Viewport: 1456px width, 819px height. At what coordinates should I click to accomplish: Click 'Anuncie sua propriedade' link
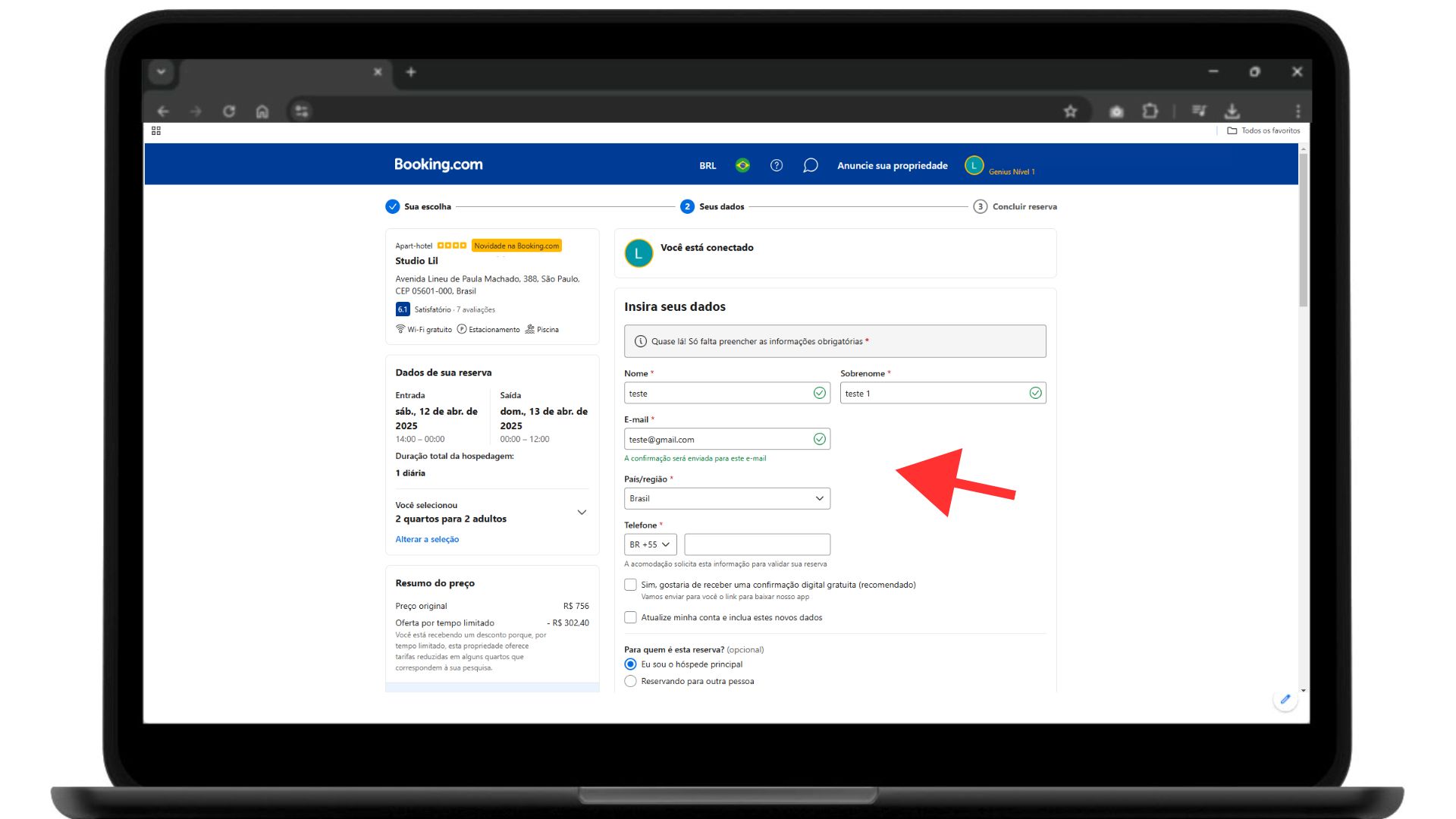click(x=892, y=165)
